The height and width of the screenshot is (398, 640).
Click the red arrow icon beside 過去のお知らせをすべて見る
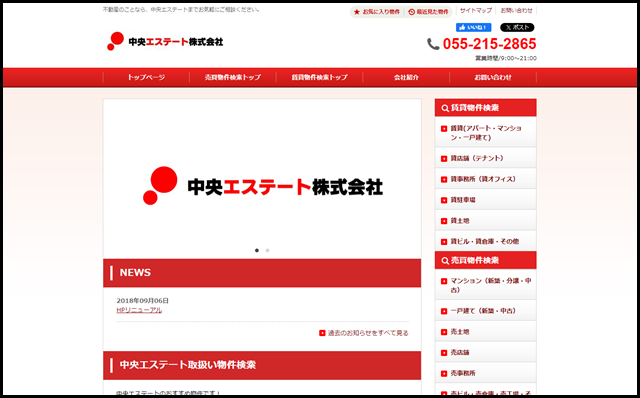coord(322,333)
